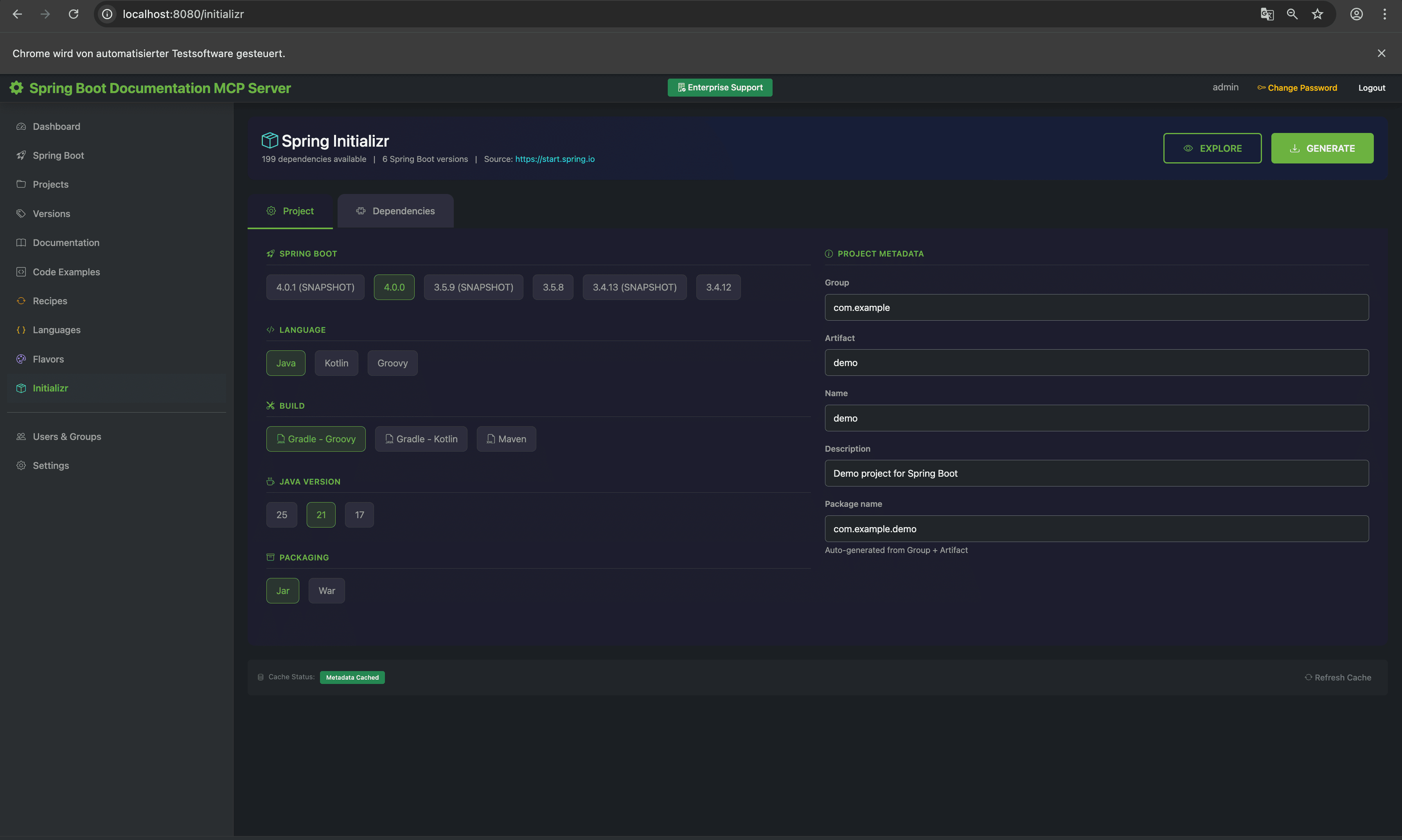This screenshot has height=840, width=1402.
Task: Click the Users & Groups icon
Action: [21, 436]
